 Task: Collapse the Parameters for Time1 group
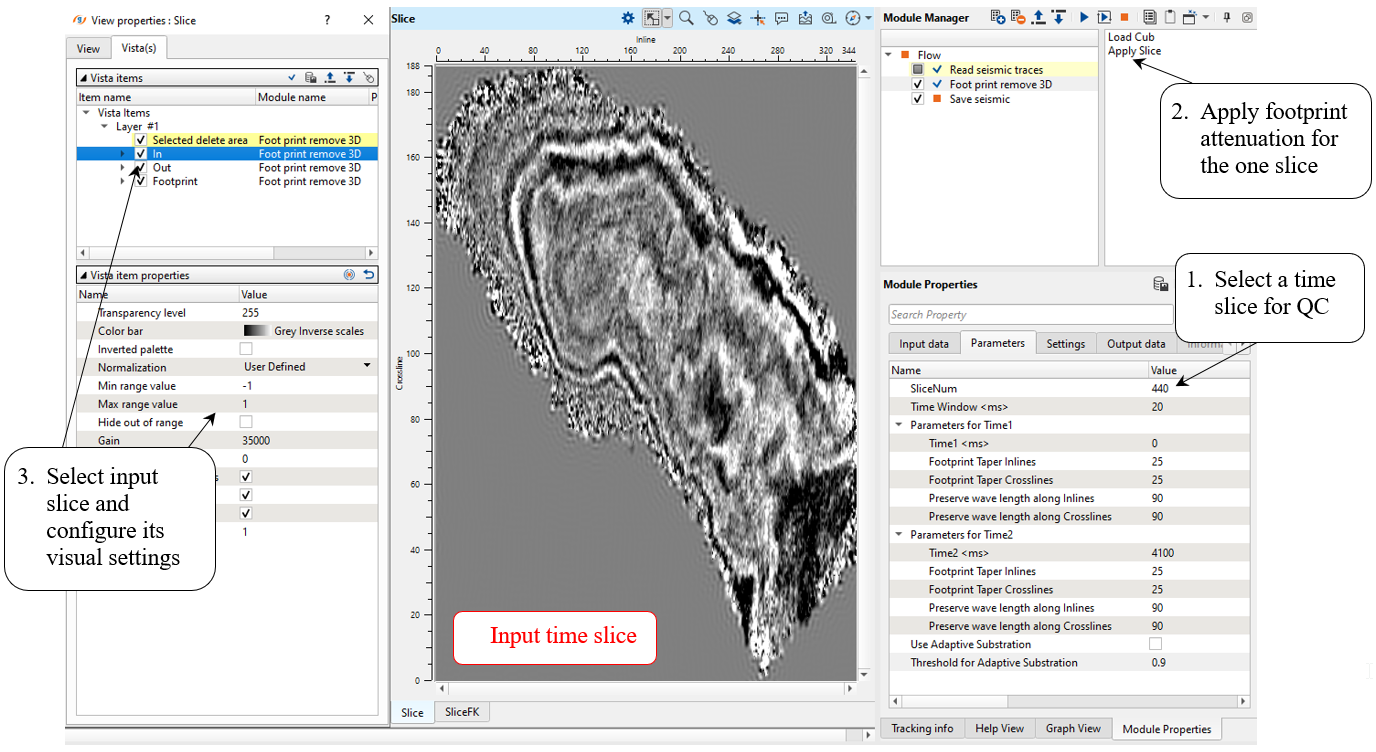[898, 425]
